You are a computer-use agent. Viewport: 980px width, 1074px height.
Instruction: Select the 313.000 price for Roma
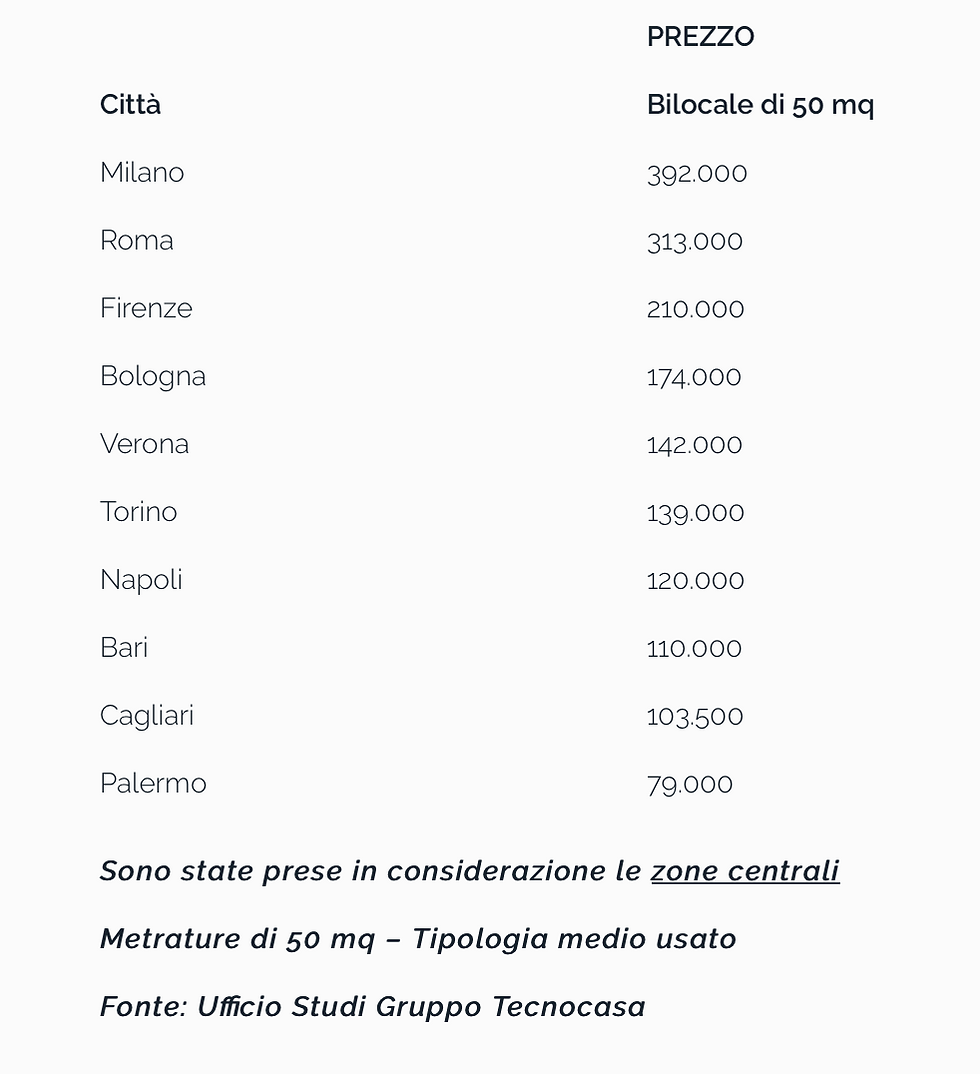(695, 241)
